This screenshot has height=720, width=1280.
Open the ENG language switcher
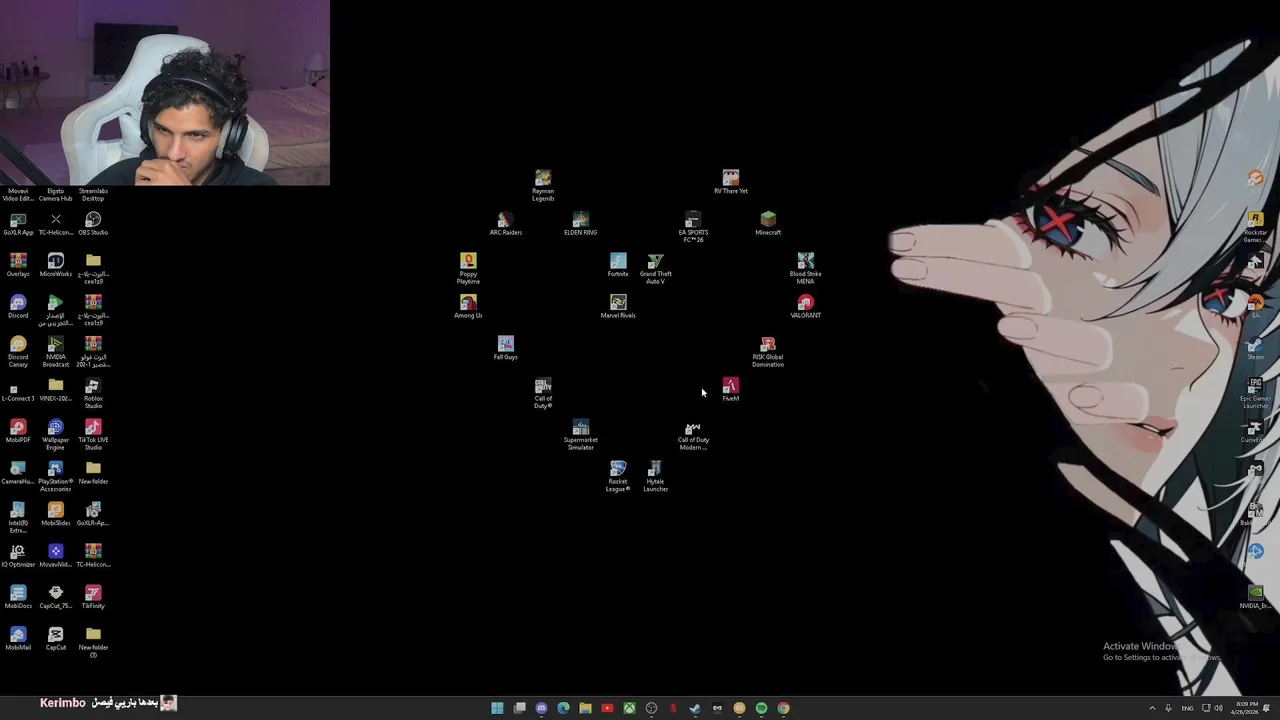pos(1187,708)
